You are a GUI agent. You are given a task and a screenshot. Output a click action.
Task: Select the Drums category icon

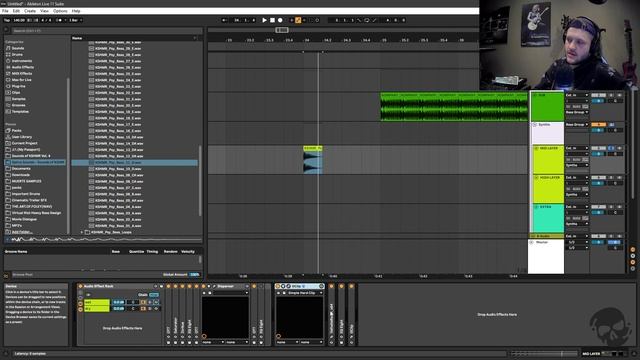[8, 54]
